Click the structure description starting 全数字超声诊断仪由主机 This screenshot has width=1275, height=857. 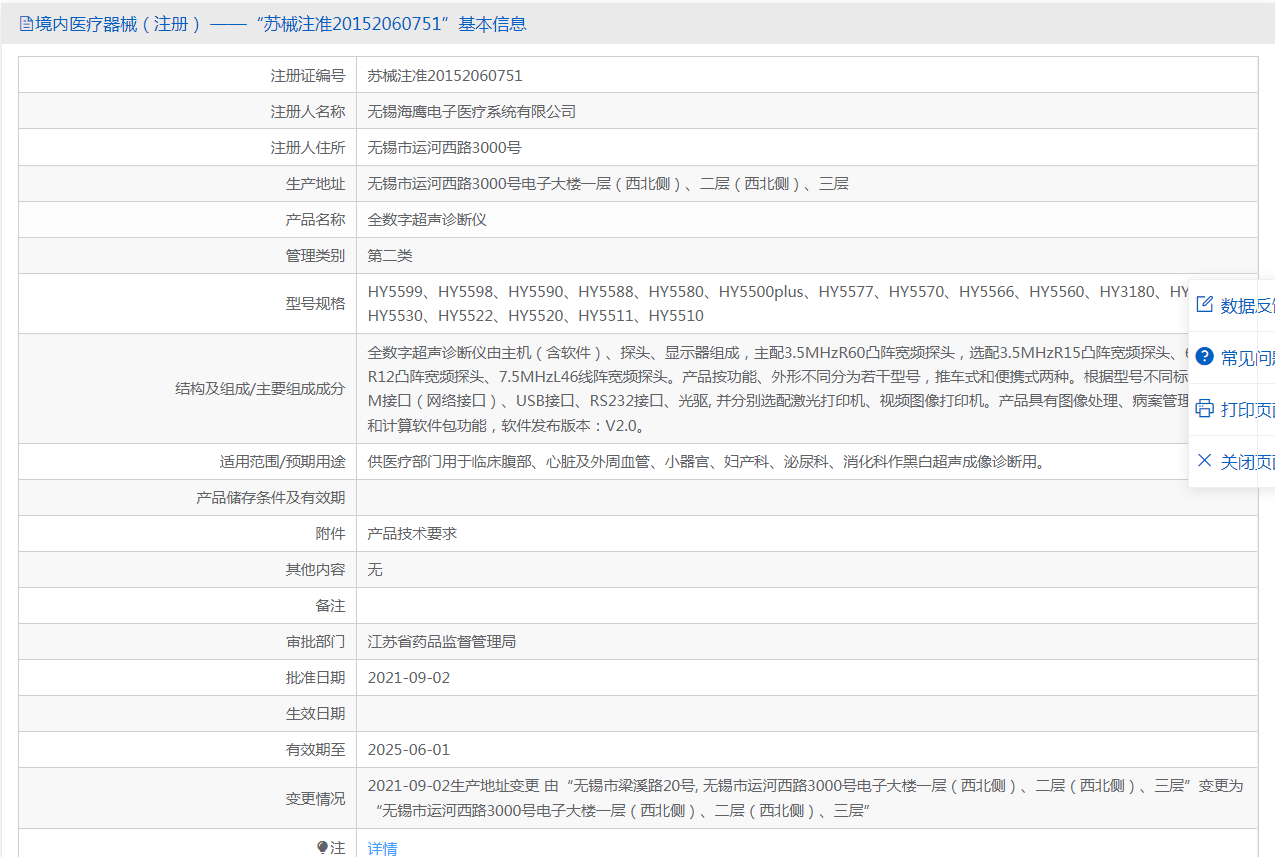(778, 388)
